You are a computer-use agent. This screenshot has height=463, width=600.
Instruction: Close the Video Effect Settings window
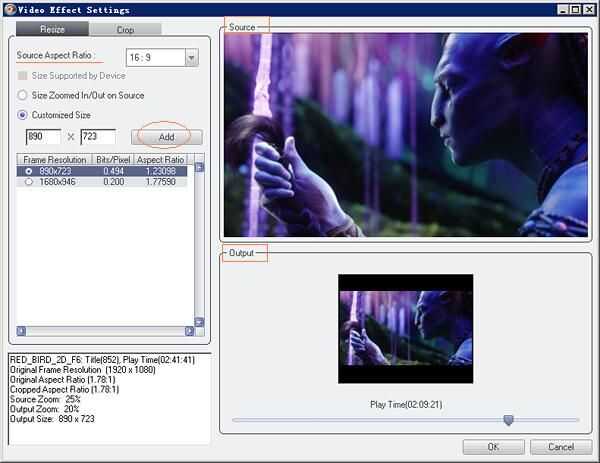589,10
